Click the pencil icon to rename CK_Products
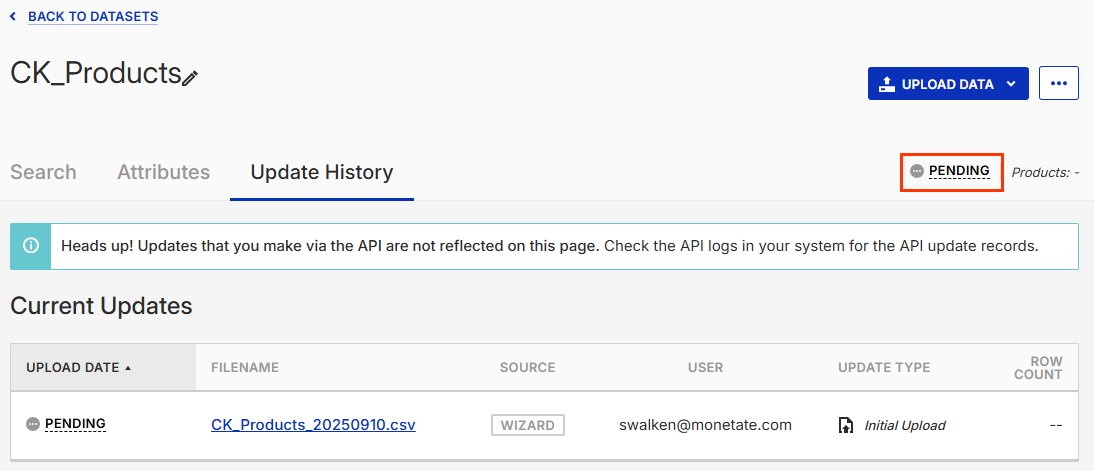Image resolution: width=1094 pixels, height=471 pixels. click(x=190, y=78)
